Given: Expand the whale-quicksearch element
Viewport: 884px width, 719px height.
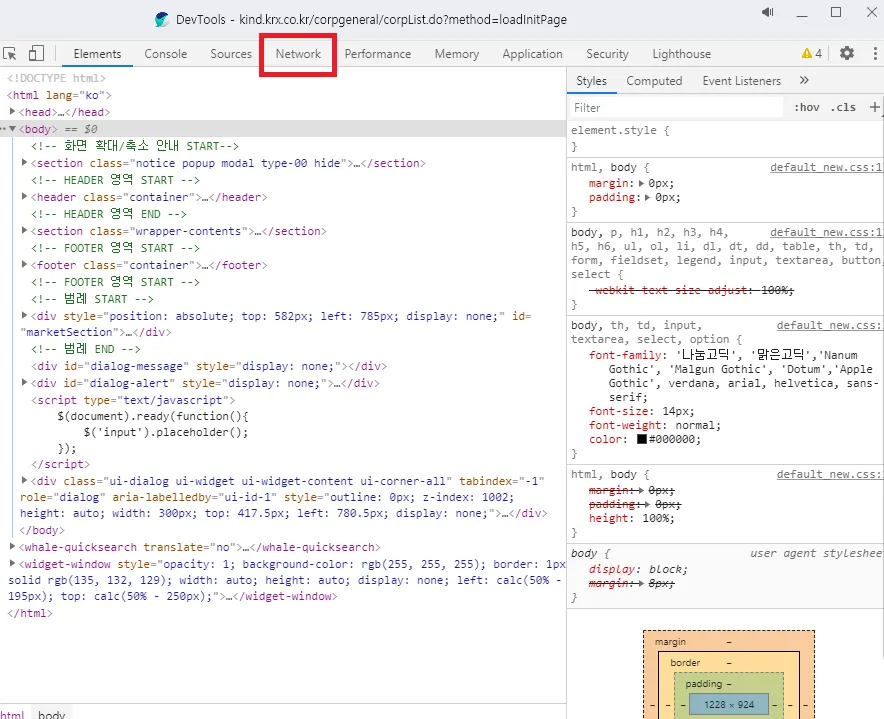Looking at the screenshot, I should click(12, 546).
